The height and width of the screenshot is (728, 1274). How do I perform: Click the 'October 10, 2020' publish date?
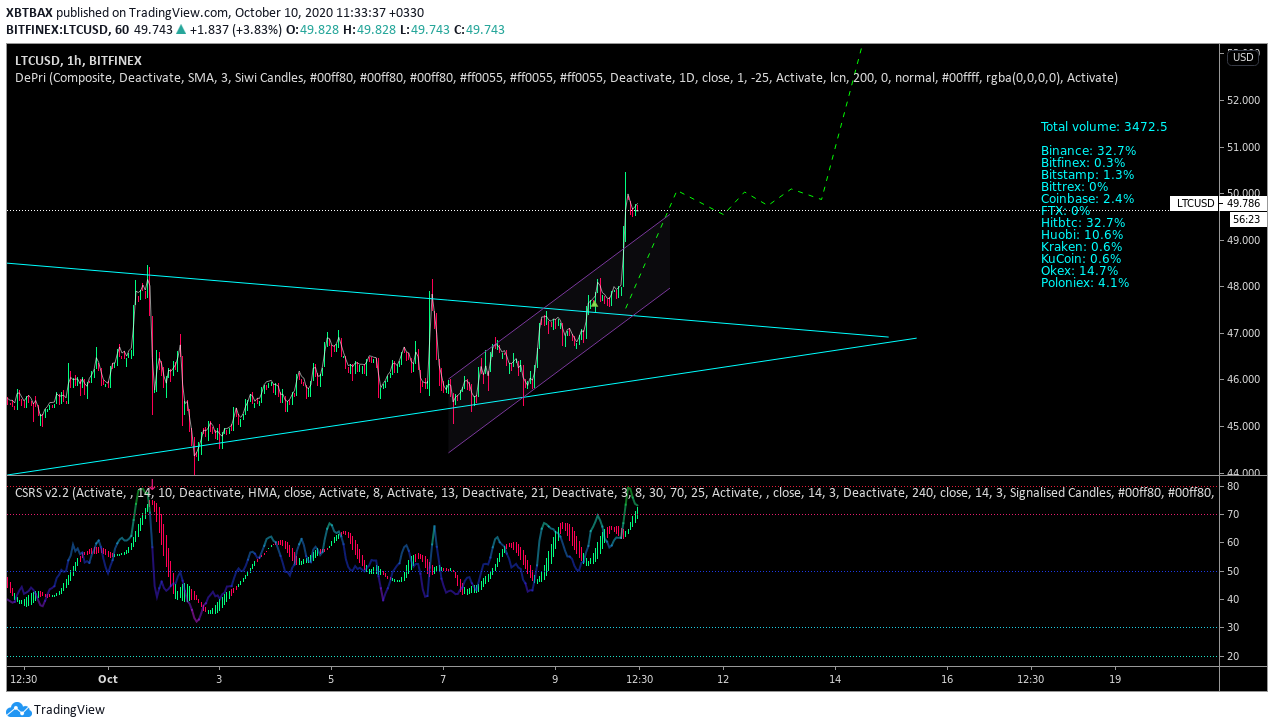pos(281,13)
